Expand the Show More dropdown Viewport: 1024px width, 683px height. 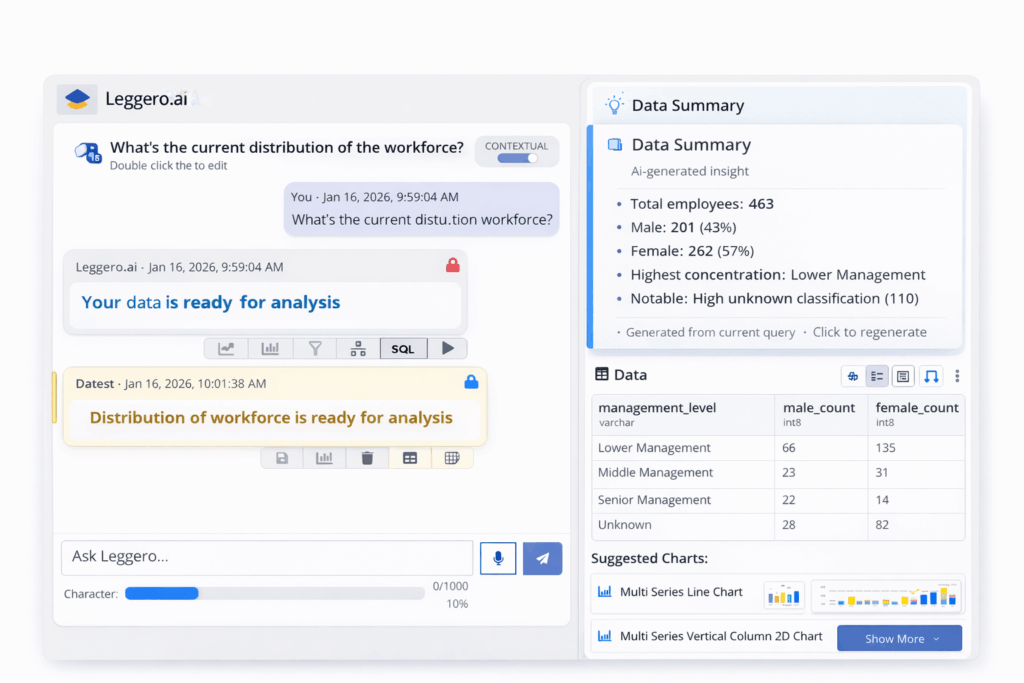[899, 639]
